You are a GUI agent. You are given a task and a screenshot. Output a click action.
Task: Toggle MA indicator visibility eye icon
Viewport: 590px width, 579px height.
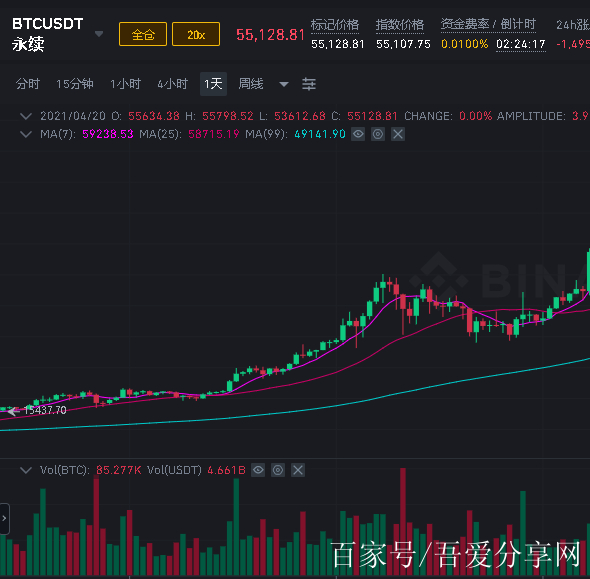[358, 134]
